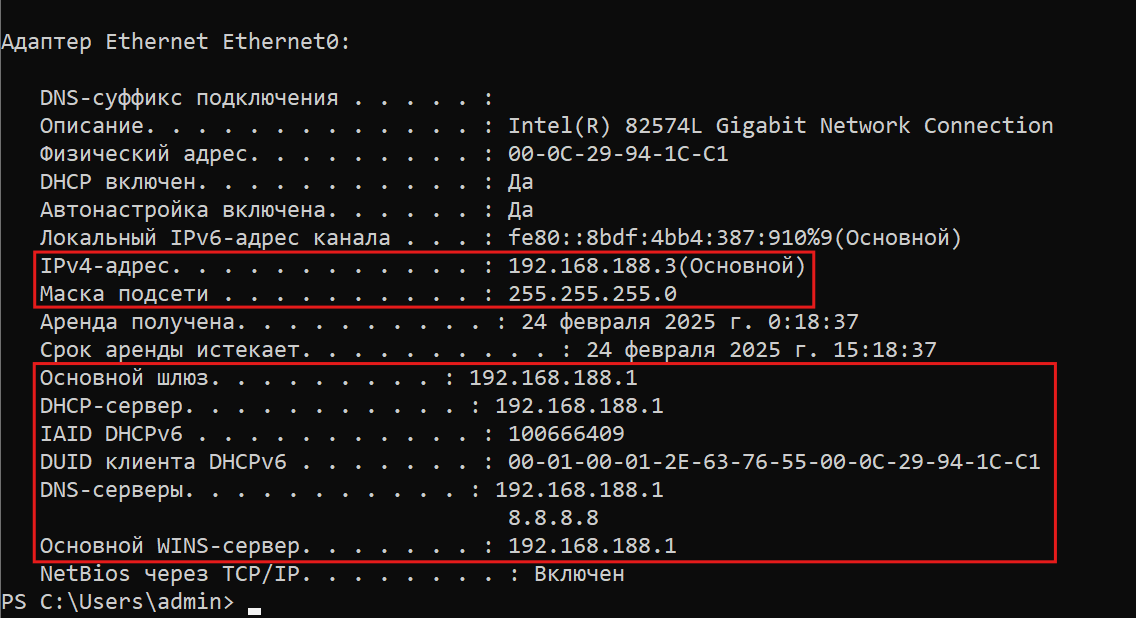Click the default gateway value on "Основной шлюз" line
1136x618 pixels.
click(x=553, y=379)
